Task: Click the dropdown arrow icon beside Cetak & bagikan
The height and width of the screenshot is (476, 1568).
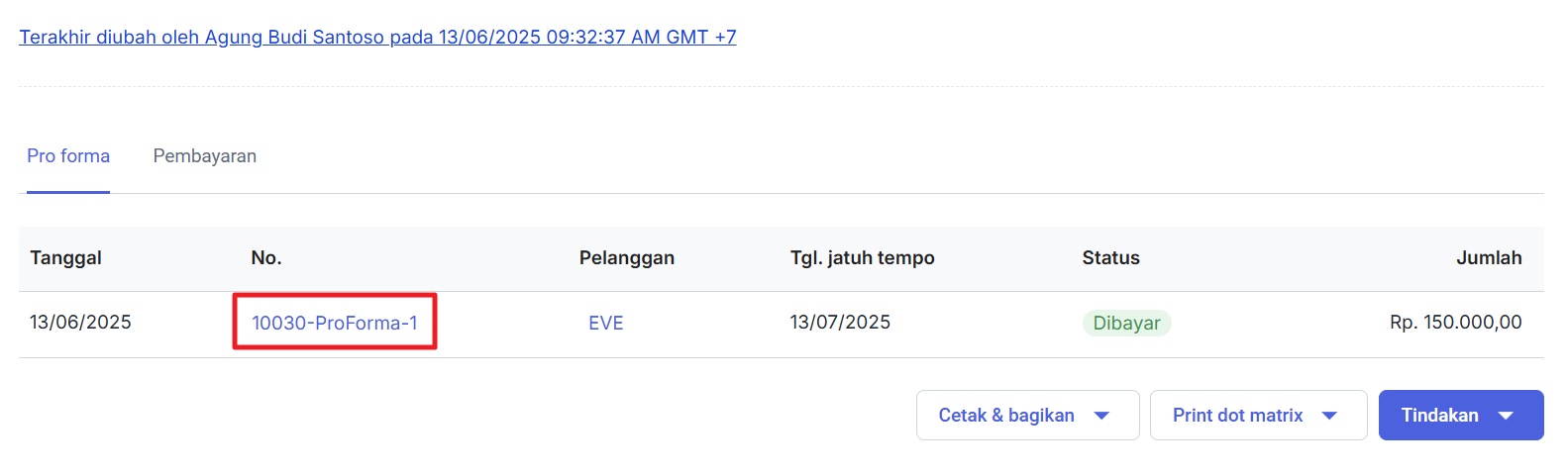Action: (x=1101, y=416)
